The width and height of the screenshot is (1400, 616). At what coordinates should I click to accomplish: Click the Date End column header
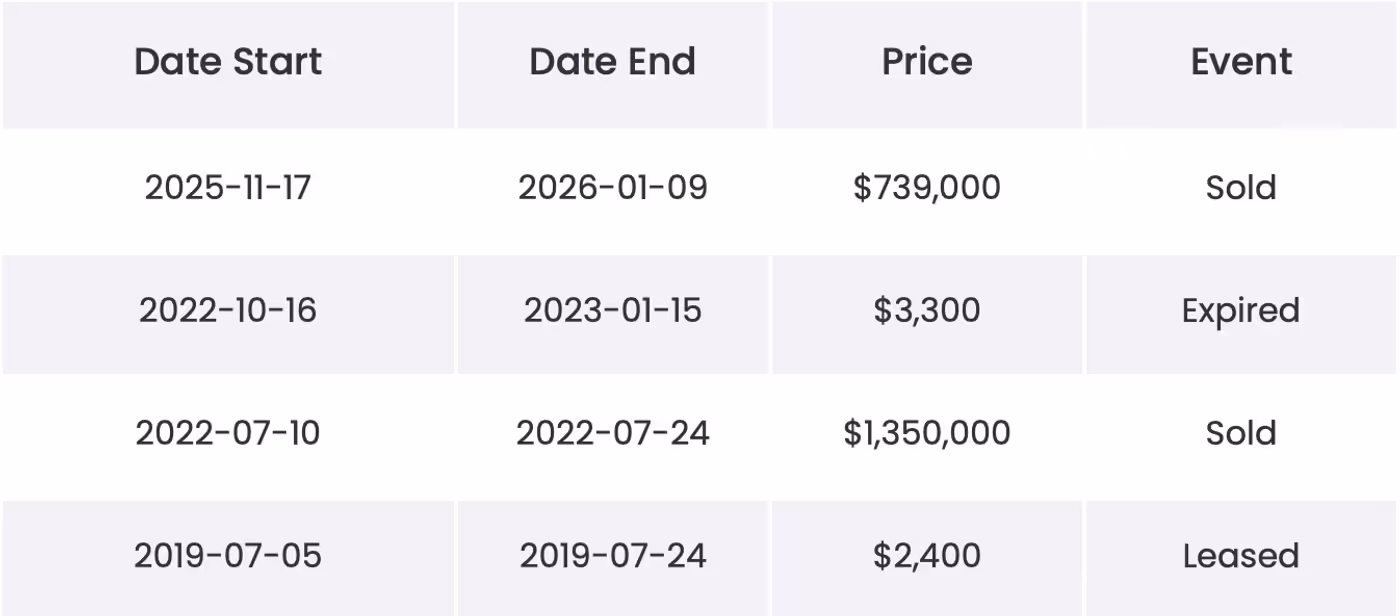click(612, 62)
